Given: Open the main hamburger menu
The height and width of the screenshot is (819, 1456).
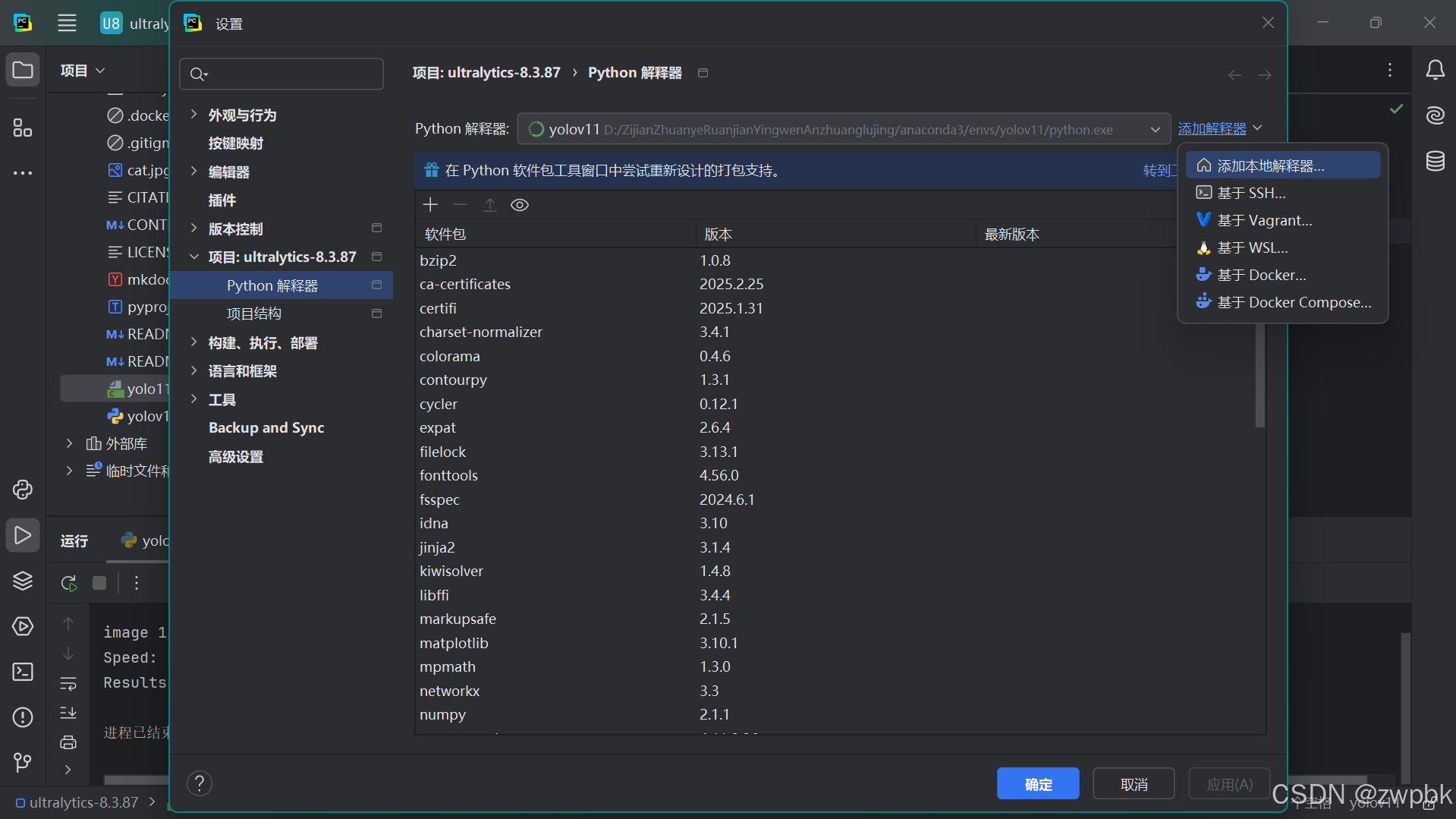Looking at the screenshot, I should [x=67, y=23].
